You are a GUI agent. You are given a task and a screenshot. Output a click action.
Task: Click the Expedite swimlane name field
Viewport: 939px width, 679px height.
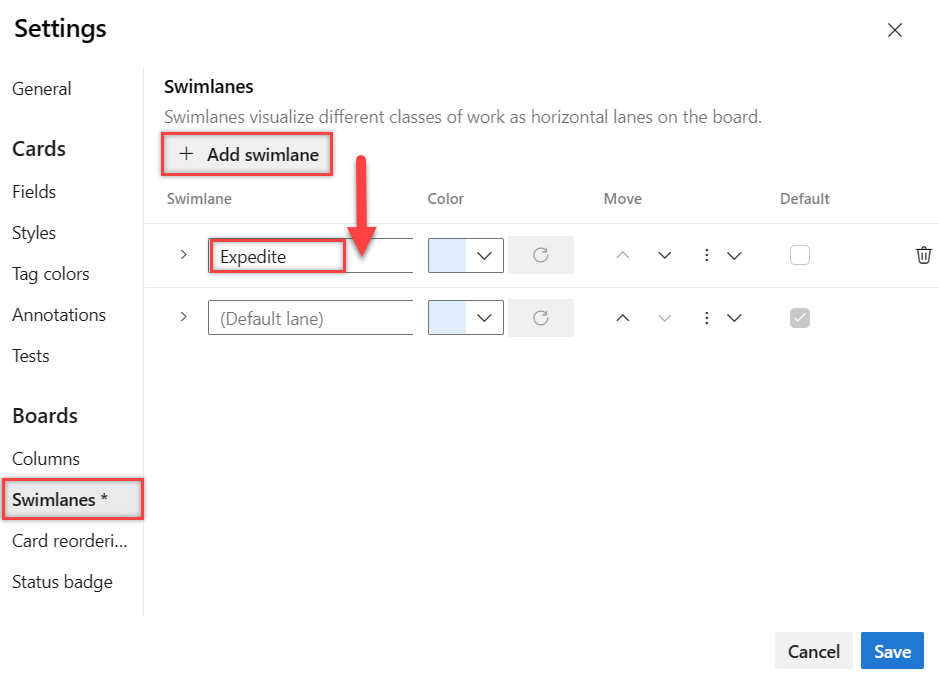pos(311,256)
